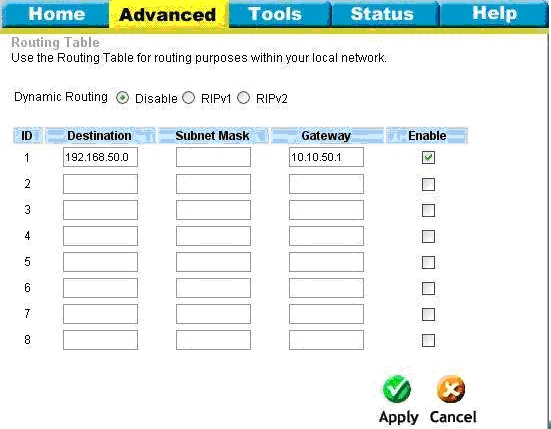The height and width of the screenshot is (429, 551).
Task: Click Destination field for route 4
Action: point(101,236)
